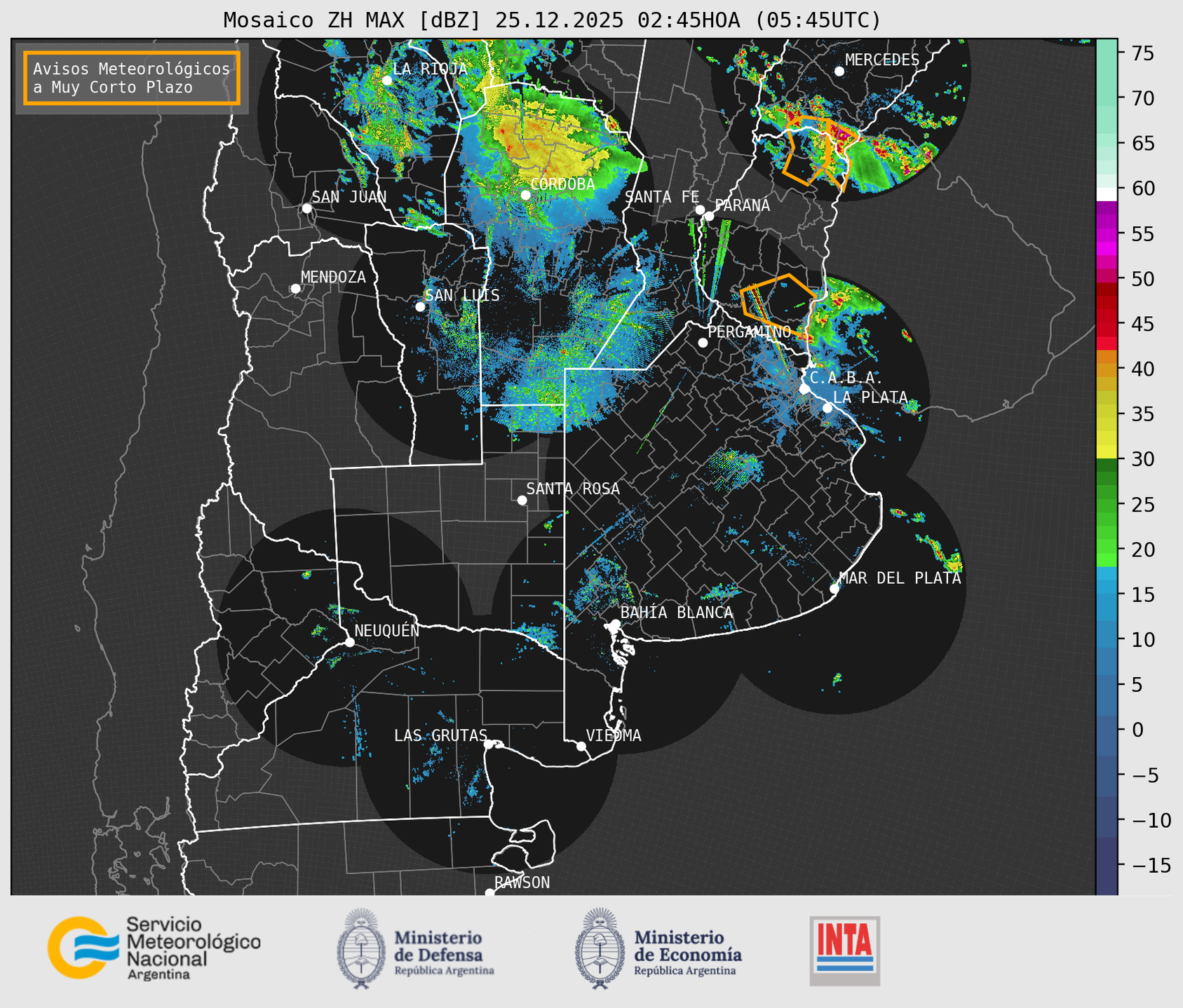This screenshot has width=1183, height=1008.
Task: Click the CÓRDOBA city marker dot
Action: click(526, 195)
